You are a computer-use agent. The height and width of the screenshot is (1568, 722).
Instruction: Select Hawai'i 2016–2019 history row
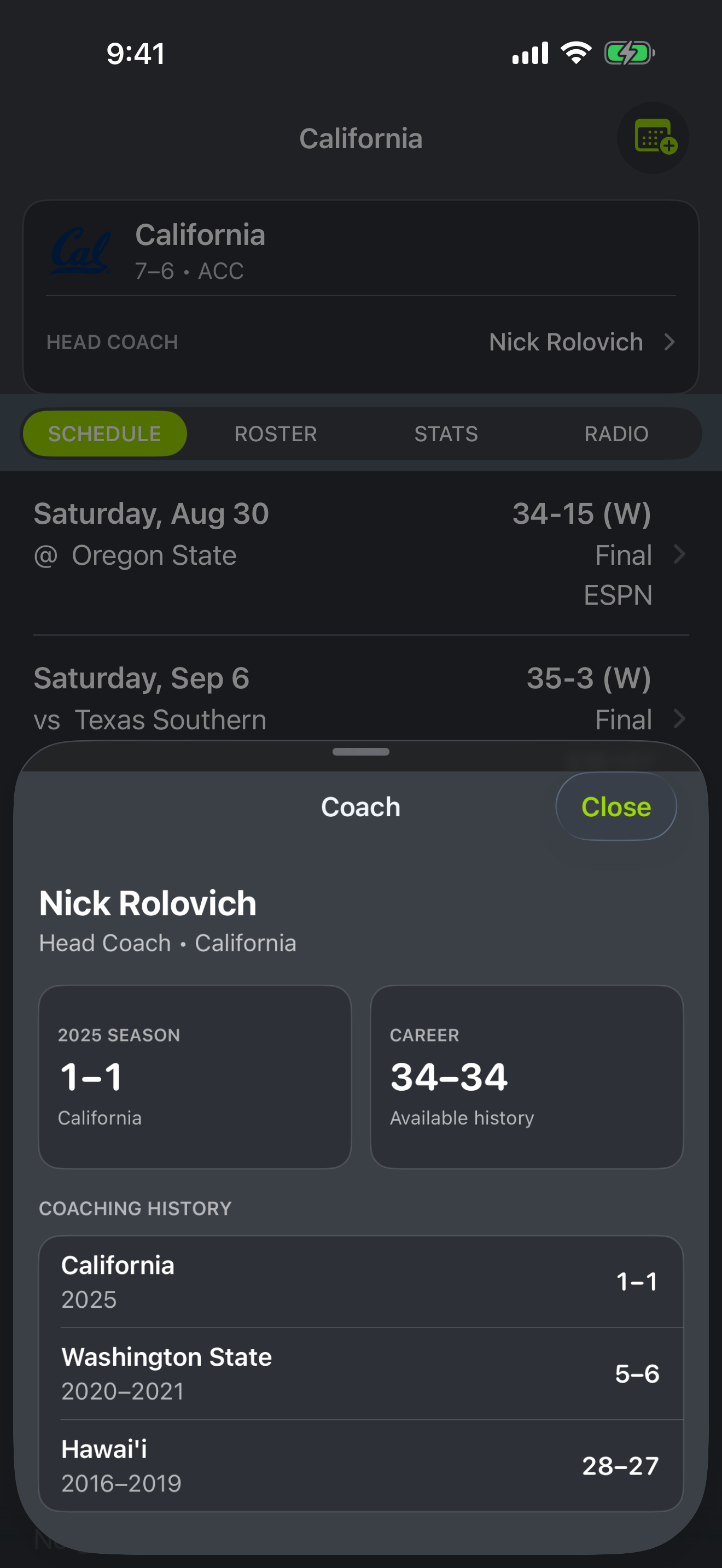(361, 1466)
